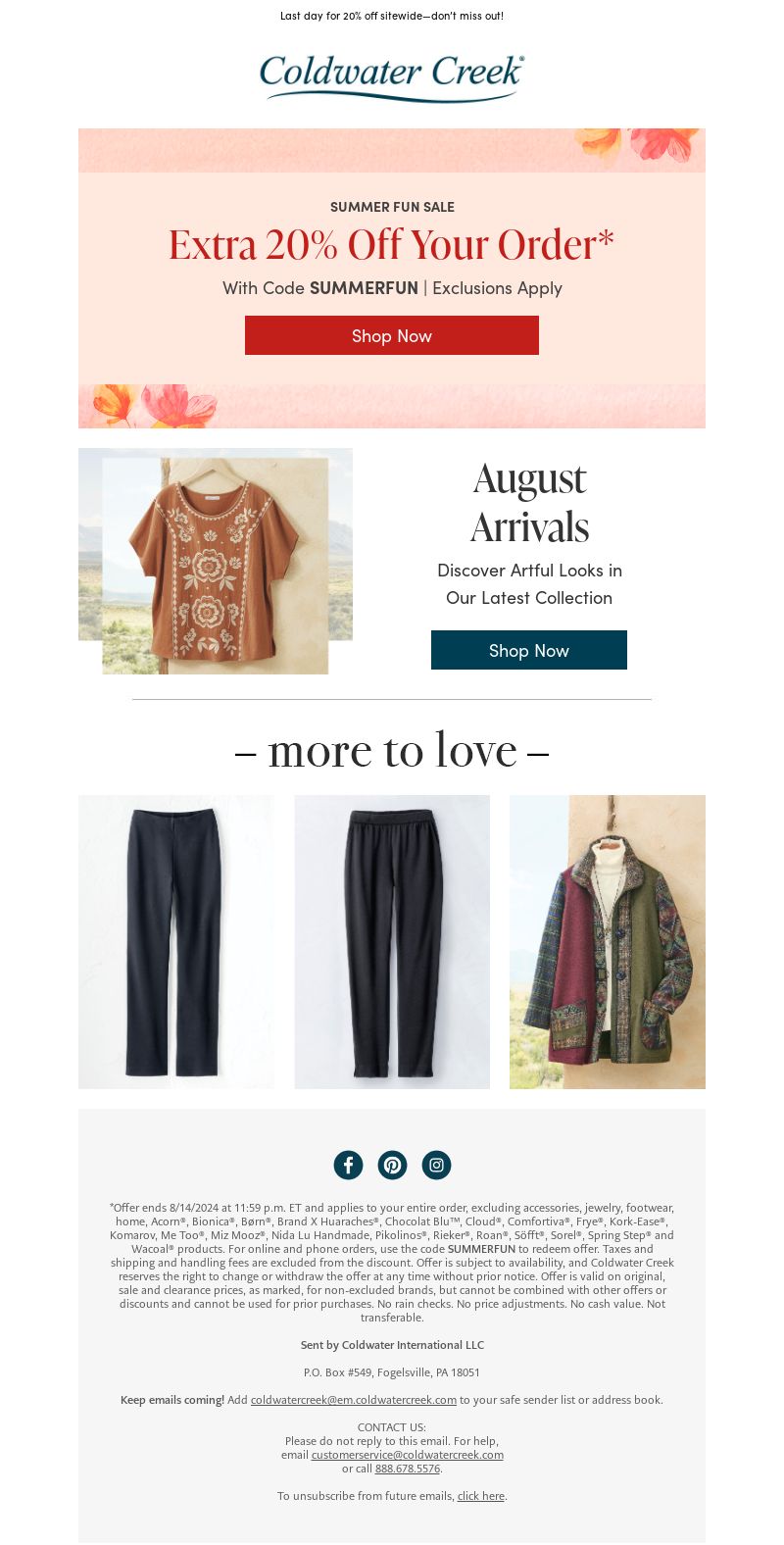Click the SUMMERFUN code text in banner
Image resolution: width=784 pixels, height=1545 pixels.
(x=364, y=288)
